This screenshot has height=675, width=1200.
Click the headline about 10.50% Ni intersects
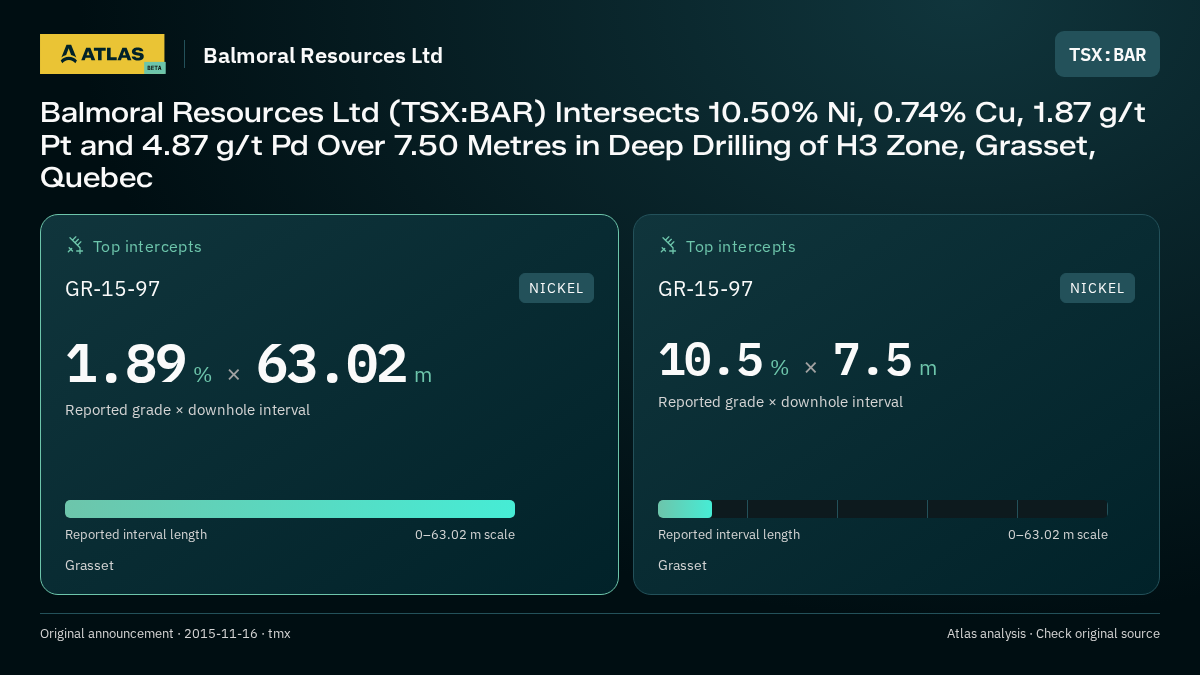click(593, 145)
